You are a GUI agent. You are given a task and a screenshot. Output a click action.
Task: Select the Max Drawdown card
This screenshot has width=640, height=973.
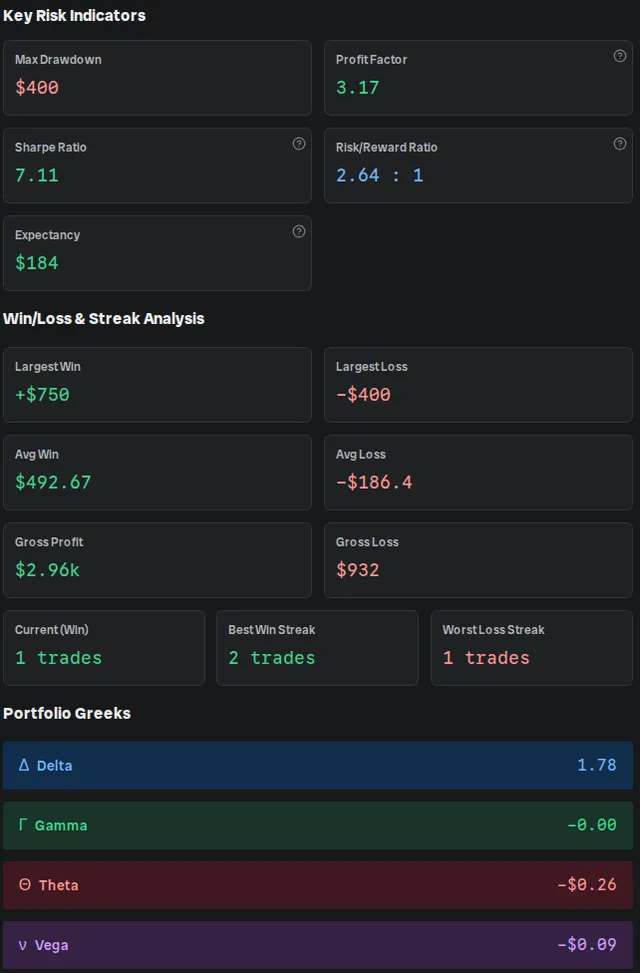pyautogui.click(x=157, y=78)
